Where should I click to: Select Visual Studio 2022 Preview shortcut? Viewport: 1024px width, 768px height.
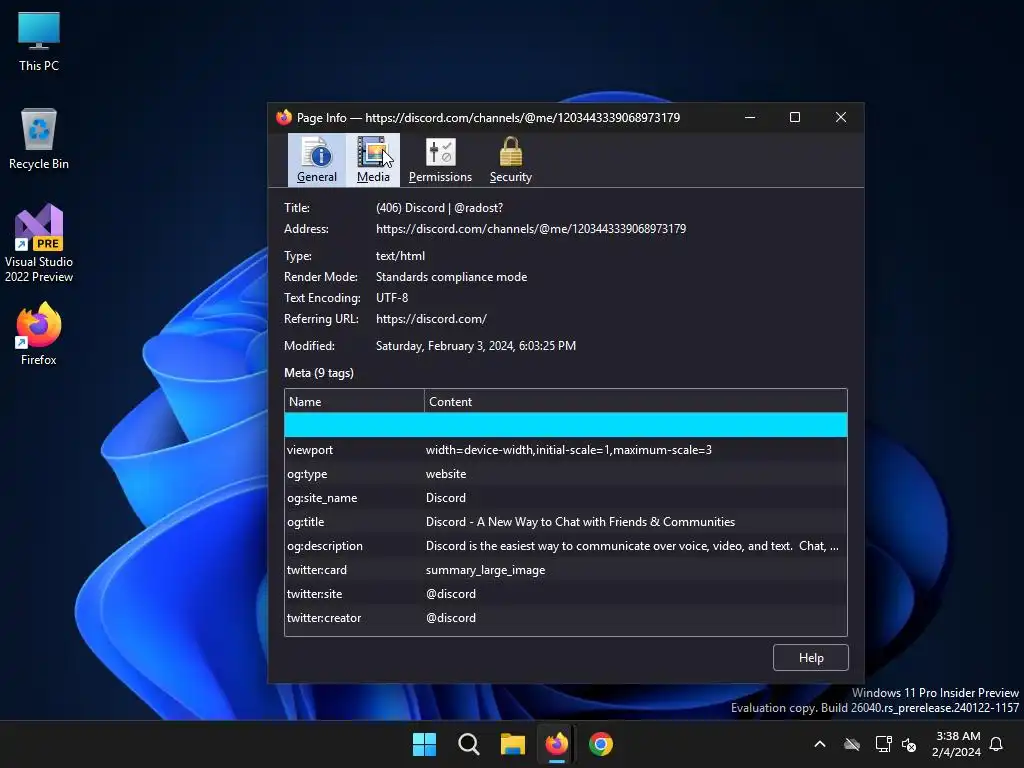pyautogui.click(x=39, y=244)
